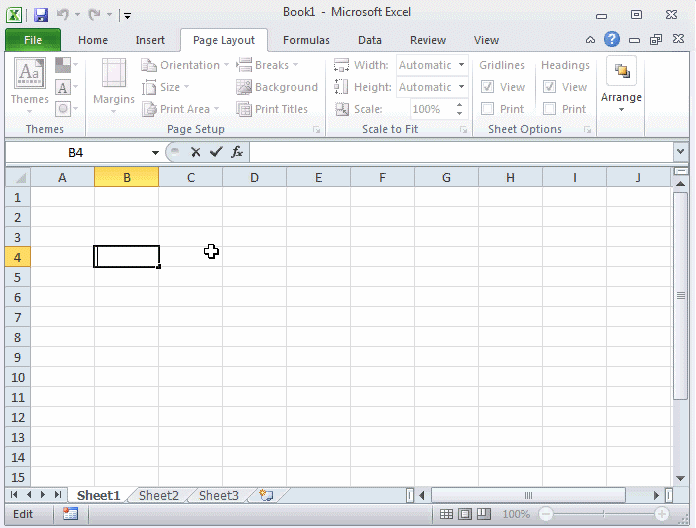Click the Background image icon
The height and width of the screenshot is (528, 696).
click(244, 87)
